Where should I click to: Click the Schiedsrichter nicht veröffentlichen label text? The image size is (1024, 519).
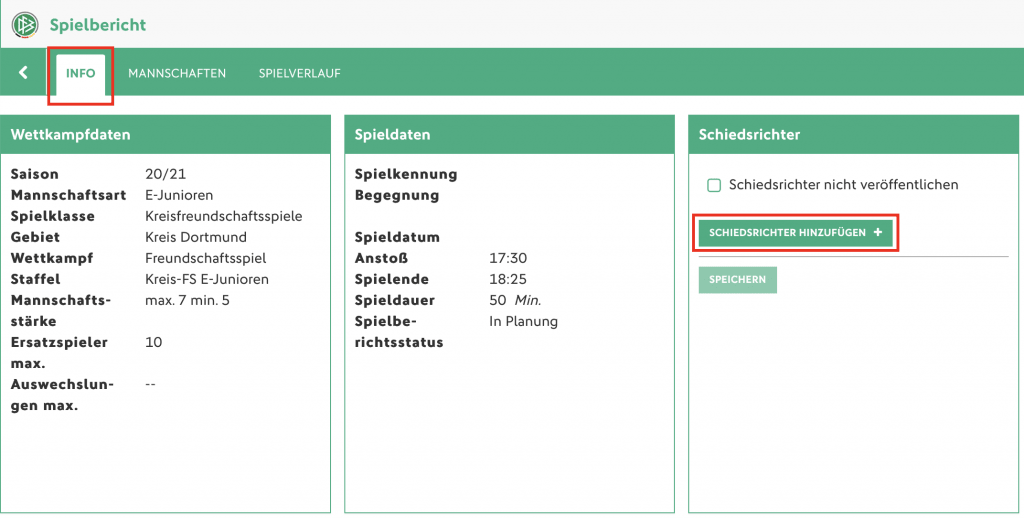click(844, 185)
